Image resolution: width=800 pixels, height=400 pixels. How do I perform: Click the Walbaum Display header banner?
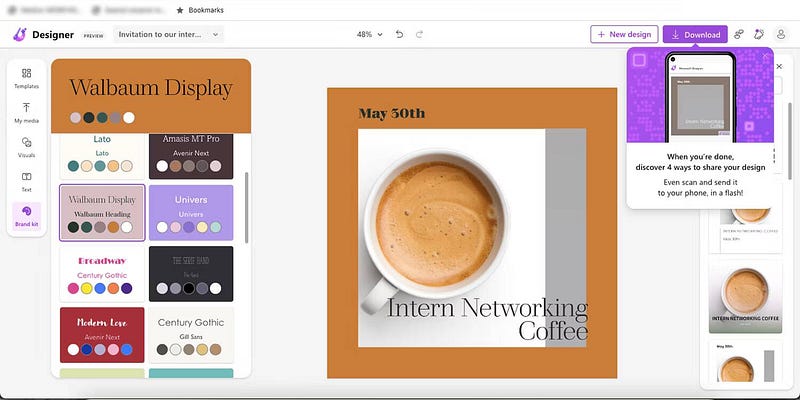coord(151,96)
